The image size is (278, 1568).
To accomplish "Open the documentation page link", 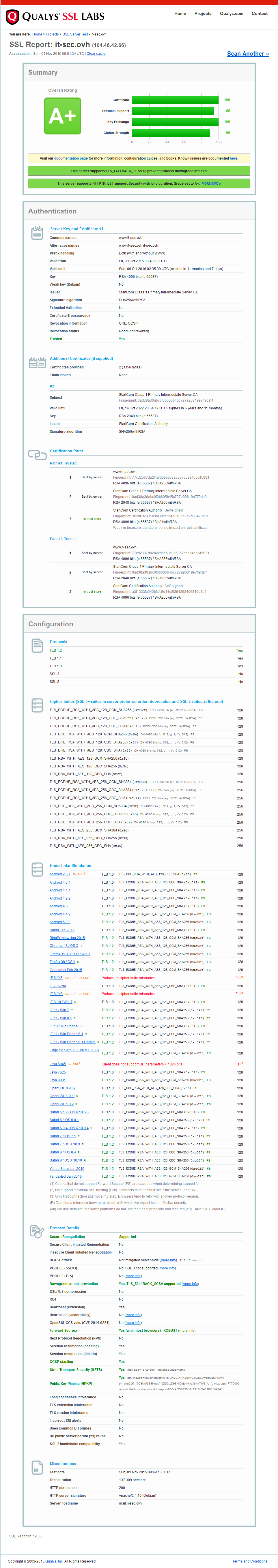I will point(71,158).
